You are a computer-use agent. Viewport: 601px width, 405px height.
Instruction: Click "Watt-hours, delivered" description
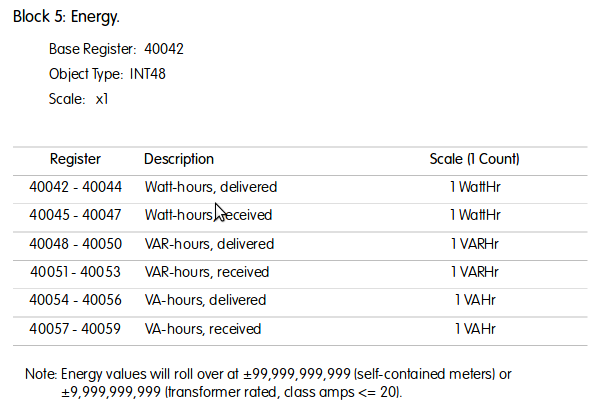[x=211, y=187]
